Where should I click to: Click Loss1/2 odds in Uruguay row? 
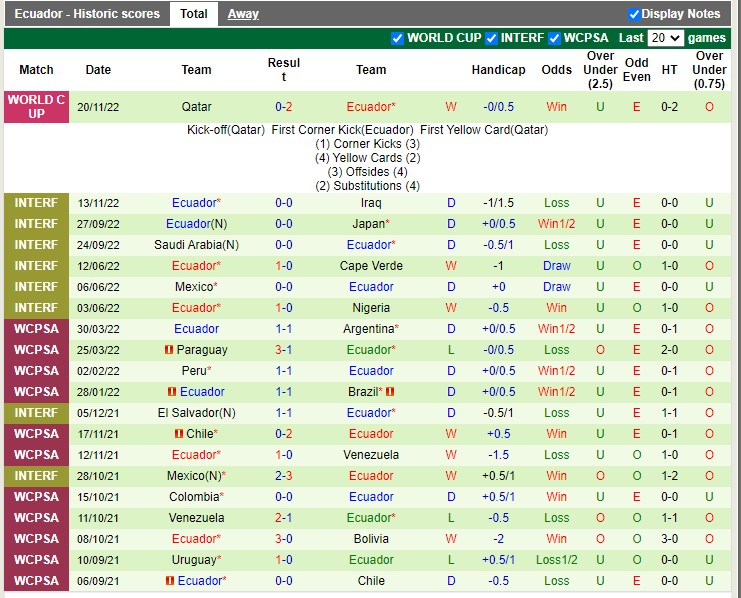click(557, 560)
